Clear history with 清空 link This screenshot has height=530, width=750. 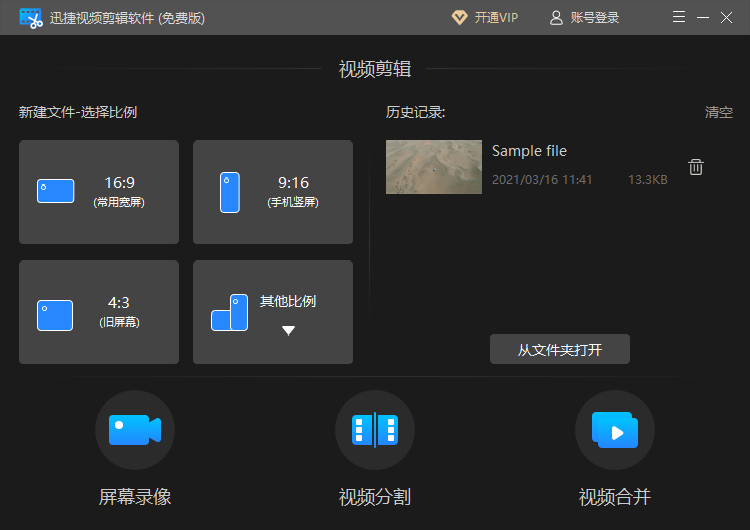tap(718, 112)
